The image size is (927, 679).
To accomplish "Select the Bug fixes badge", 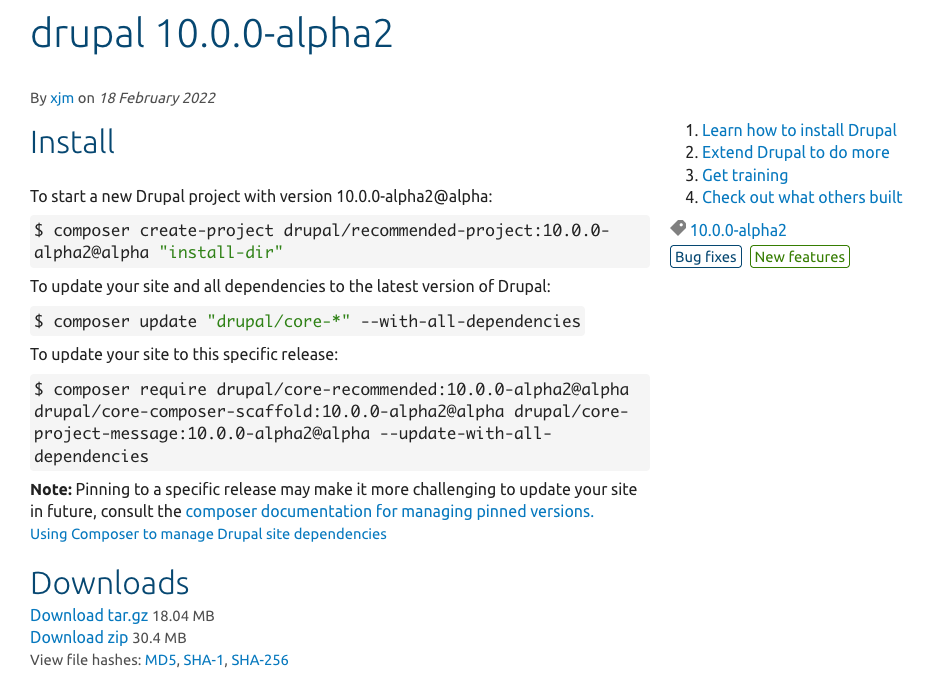I will coord(706,257).
